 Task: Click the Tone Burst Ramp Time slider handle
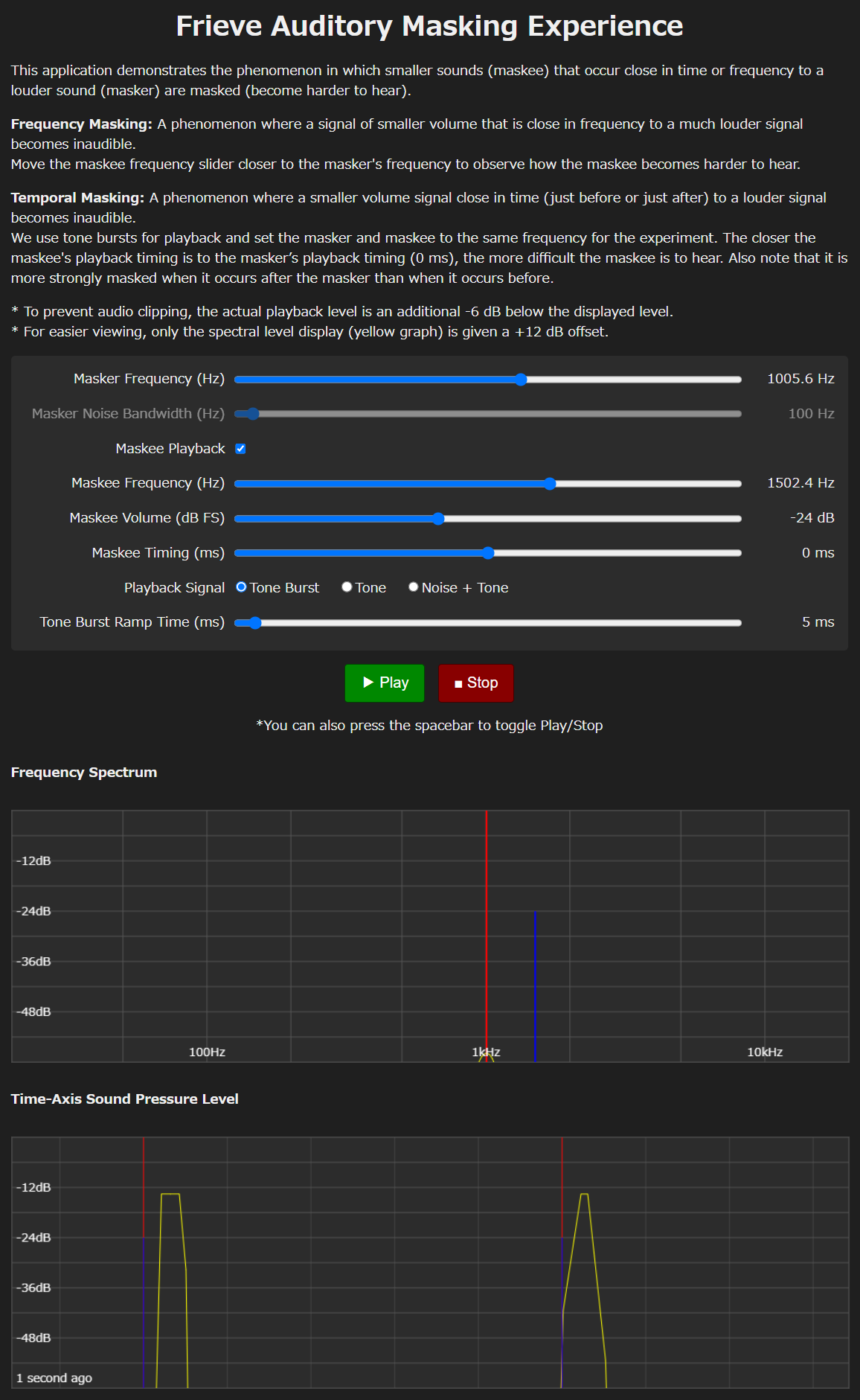(255, 623)
